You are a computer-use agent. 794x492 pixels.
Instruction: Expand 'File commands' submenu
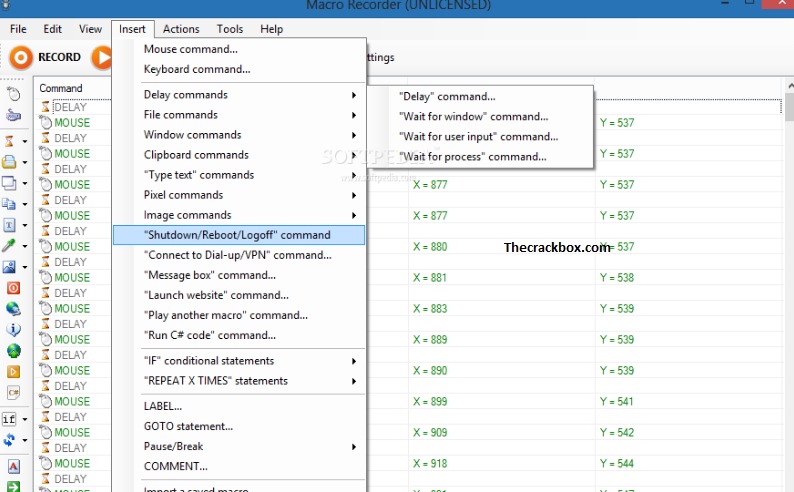[x=239, y=115]
